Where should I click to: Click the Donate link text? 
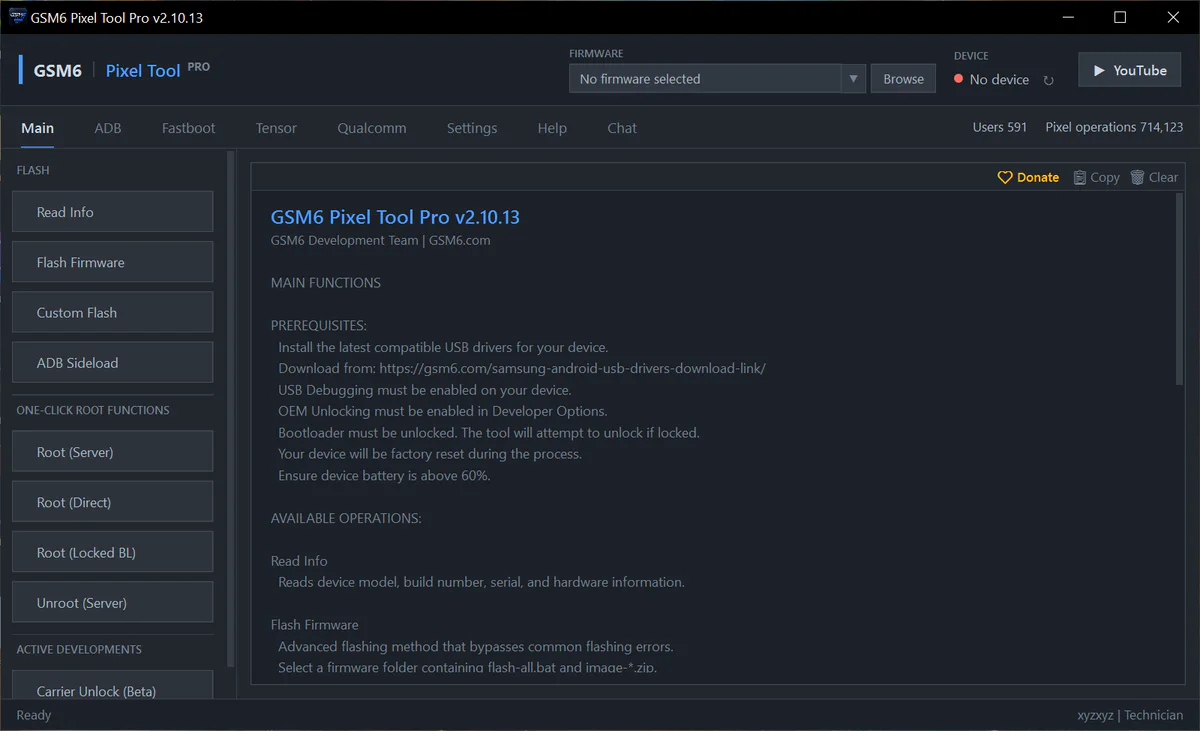click(x=1038, y=177)
